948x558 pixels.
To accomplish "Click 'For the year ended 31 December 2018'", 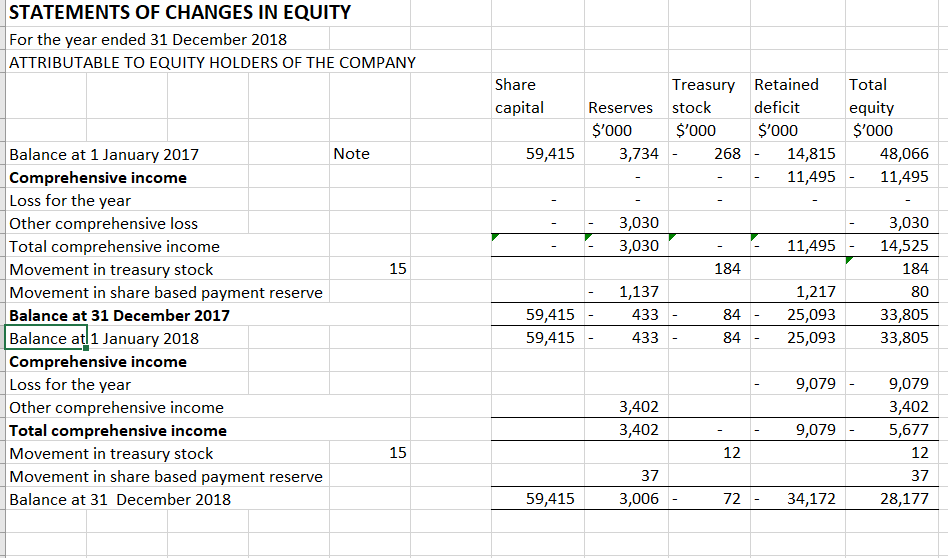I will (148, 39).
